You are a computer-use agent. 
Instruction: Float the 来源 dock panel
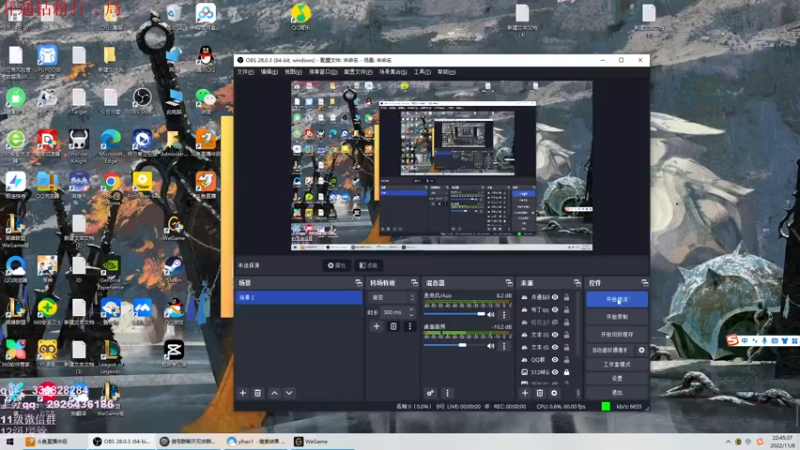(x=577, y=283)
